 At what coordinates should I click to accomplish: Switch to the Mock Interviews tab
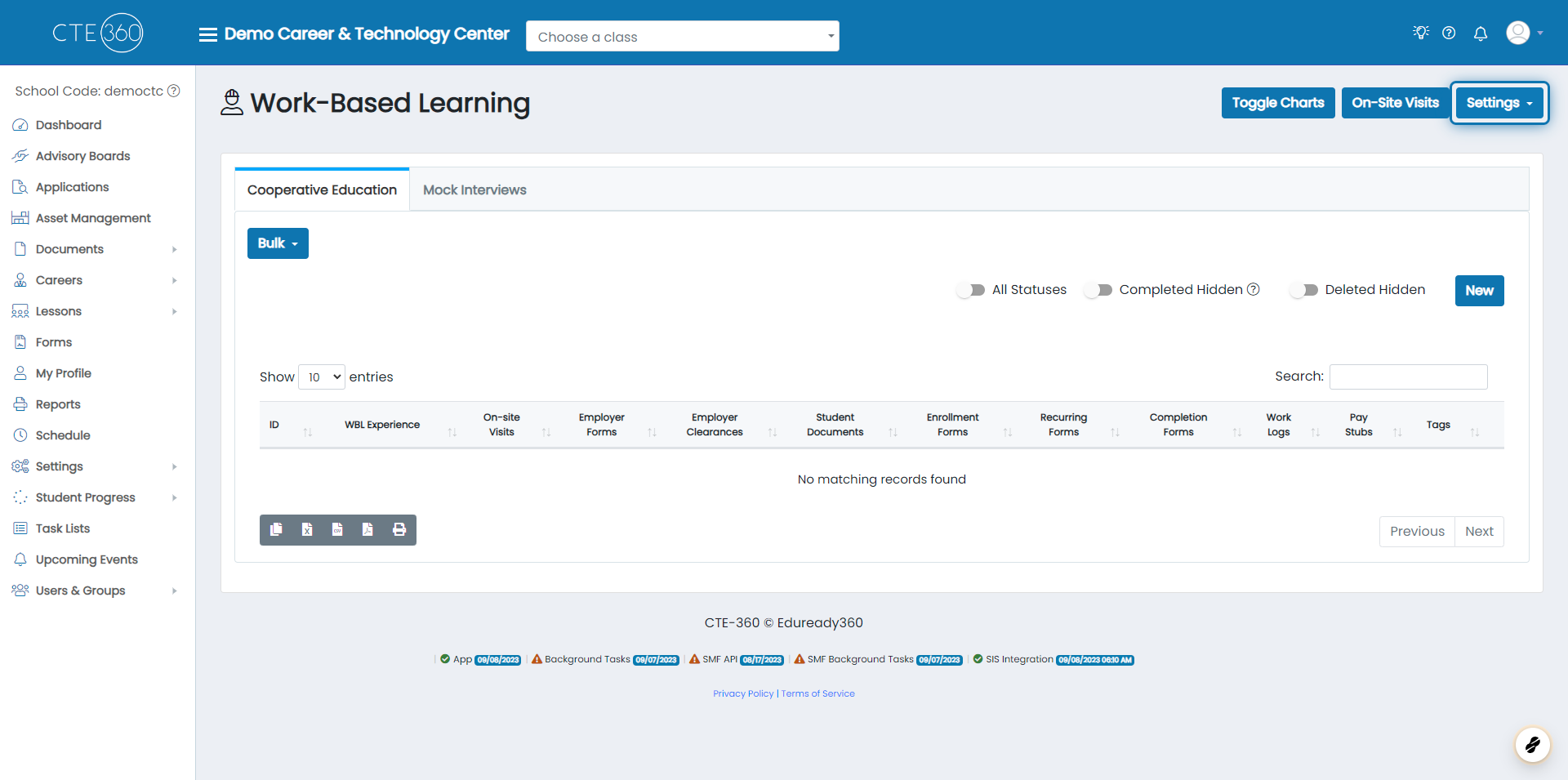(x=474, y=189)
